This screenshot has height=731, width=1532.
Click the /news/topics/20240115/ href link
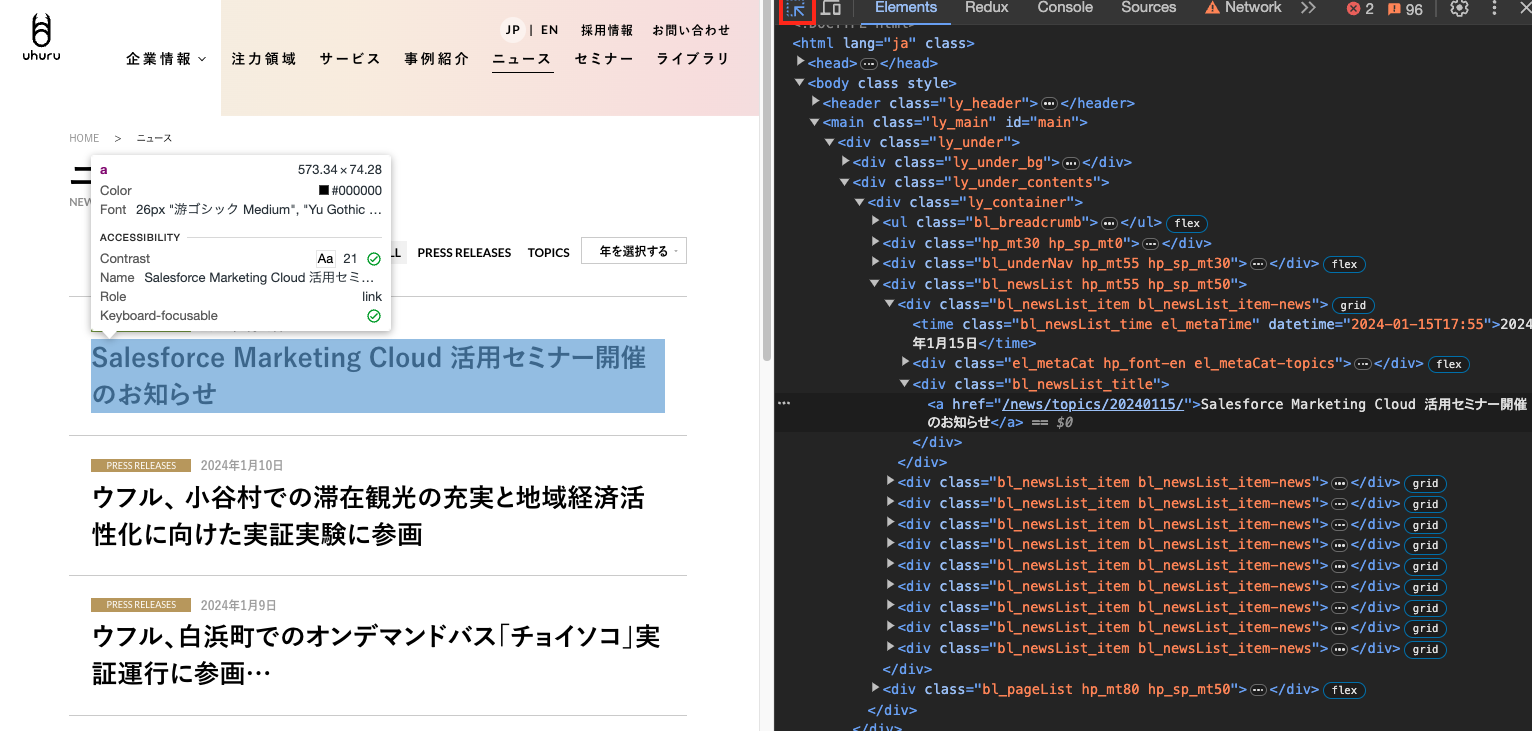tap(1093, 404)
